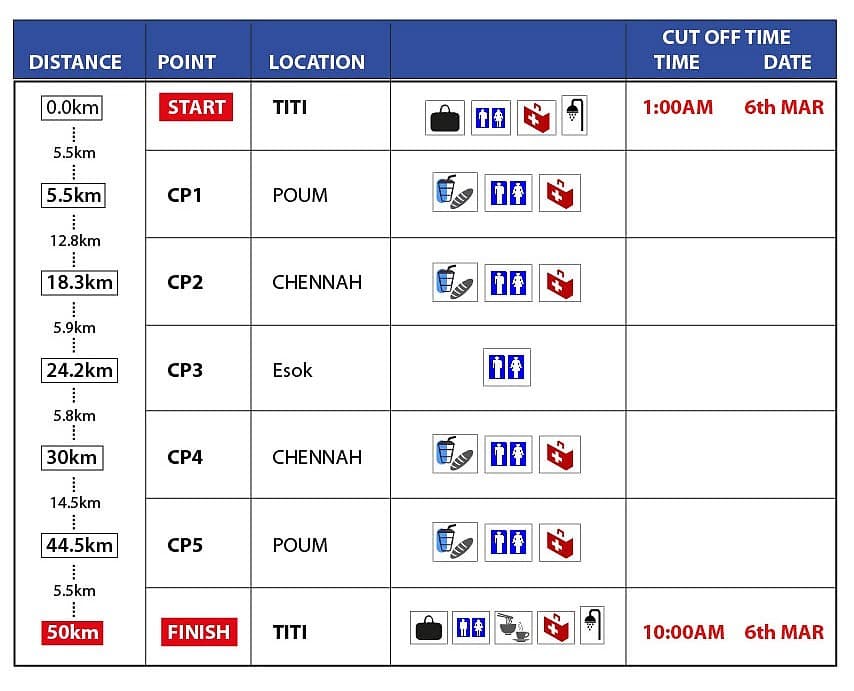Click the restroom icon at CP3 Esok
This screenshot has width=854, height=691.
[506, 367]
